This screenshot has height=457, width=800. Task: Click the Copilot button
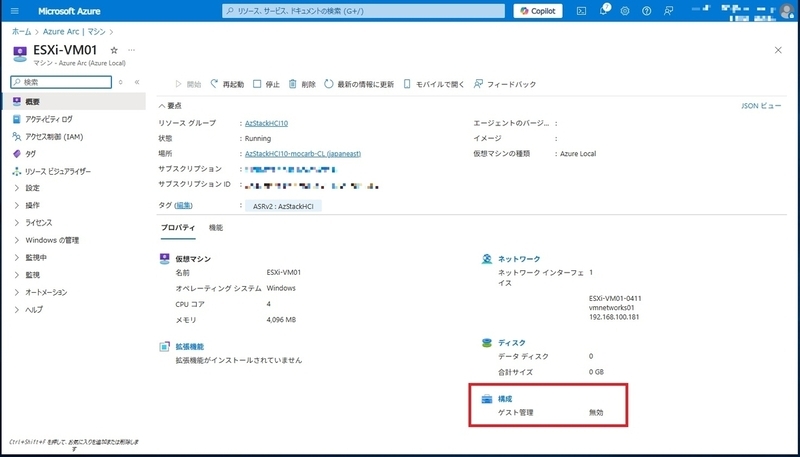coord(538,11)
